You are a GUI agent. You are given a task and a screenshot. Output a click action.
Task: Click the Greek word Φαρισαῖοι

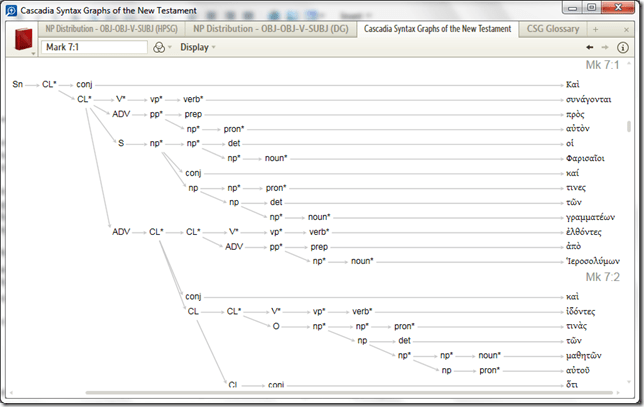click(585, 158)
